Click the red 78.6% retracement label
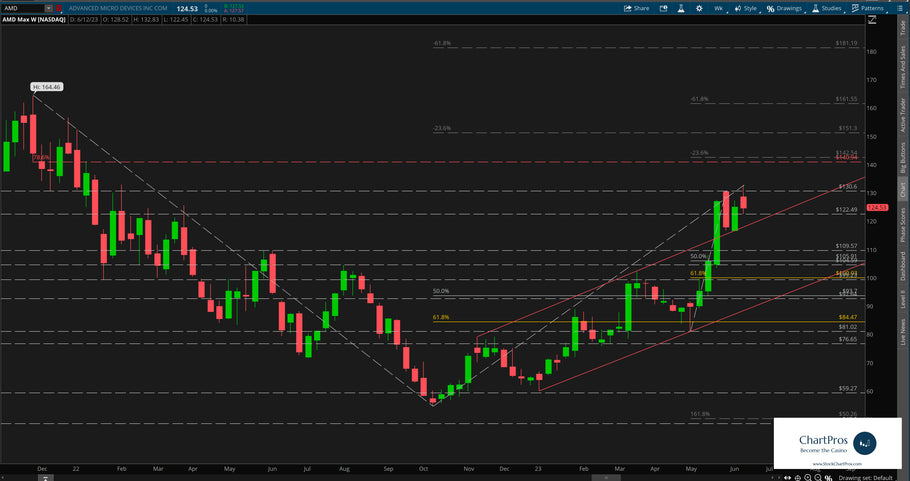The height and width of the screenshot is (481, 910). click(41, 157)
